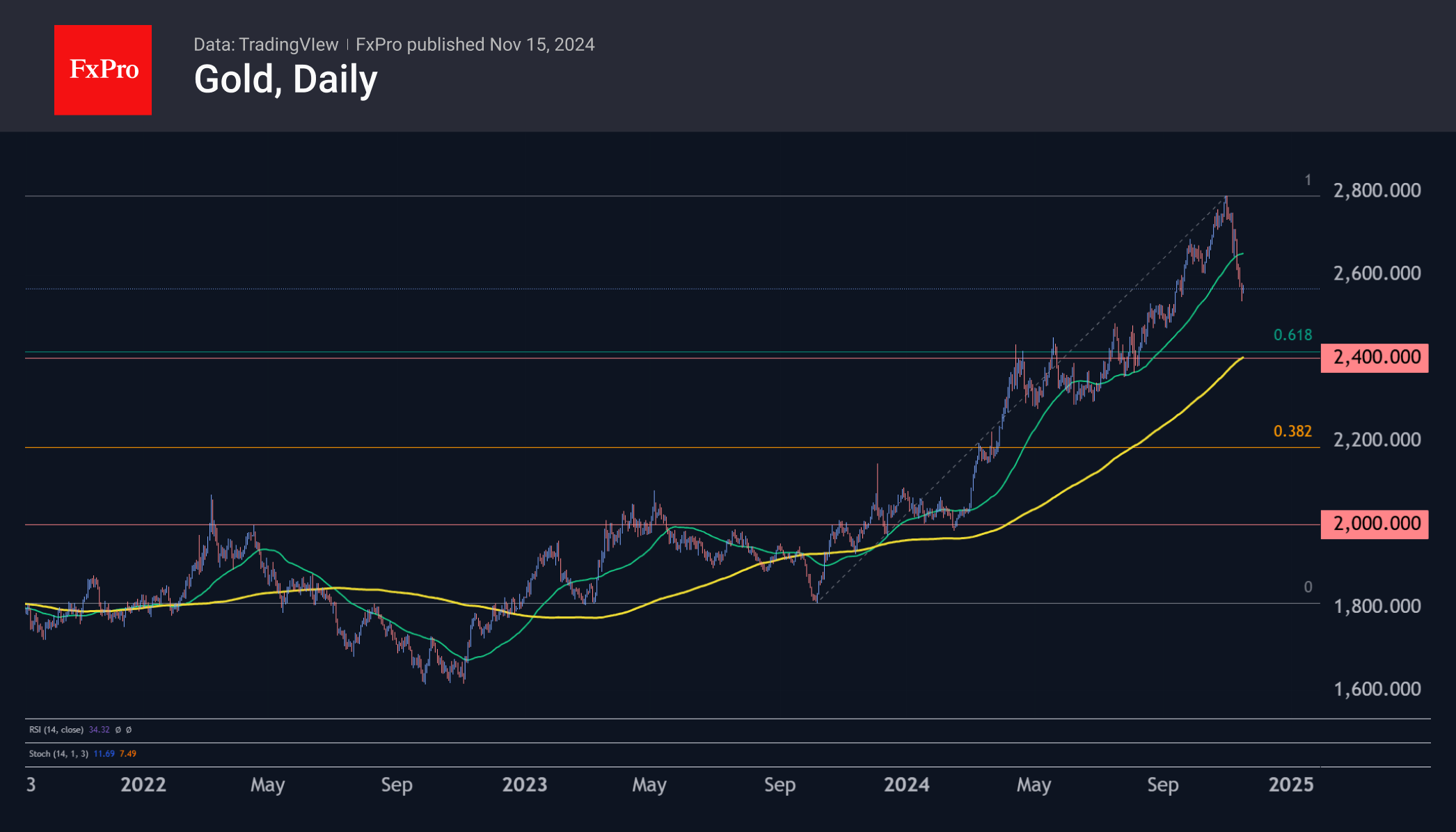Click the Gold, Daily chart title
Screen dimensions: 1456x832
[x=285, y=79]
